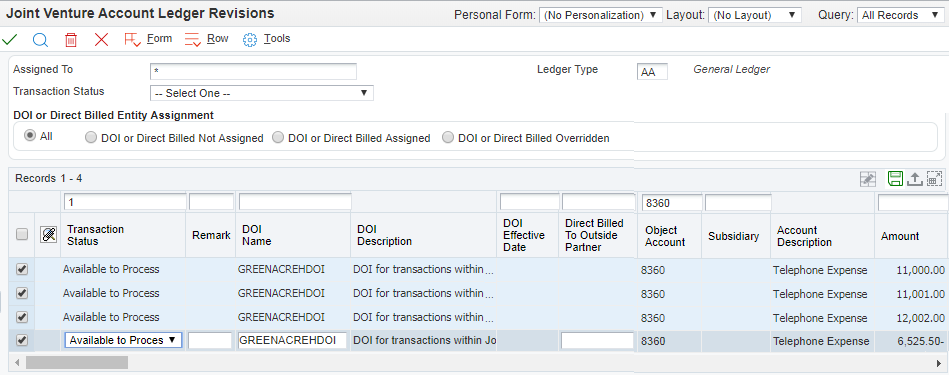Select DOI or Direct Billed Assigned option

coord(278,138)
